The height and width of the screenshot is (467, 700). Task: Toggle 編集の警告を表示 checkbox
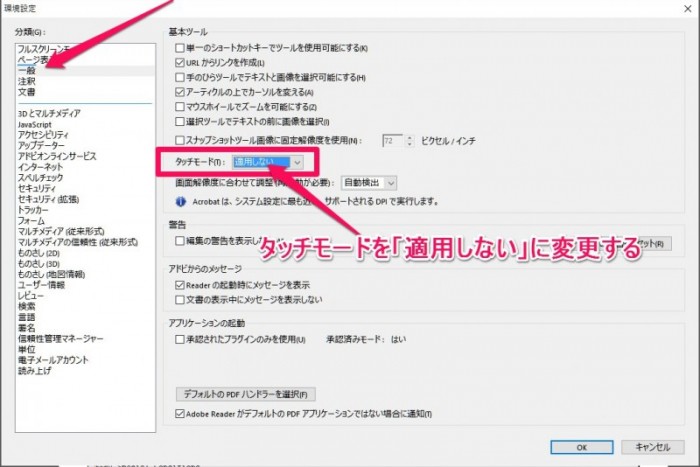(180, 241)
